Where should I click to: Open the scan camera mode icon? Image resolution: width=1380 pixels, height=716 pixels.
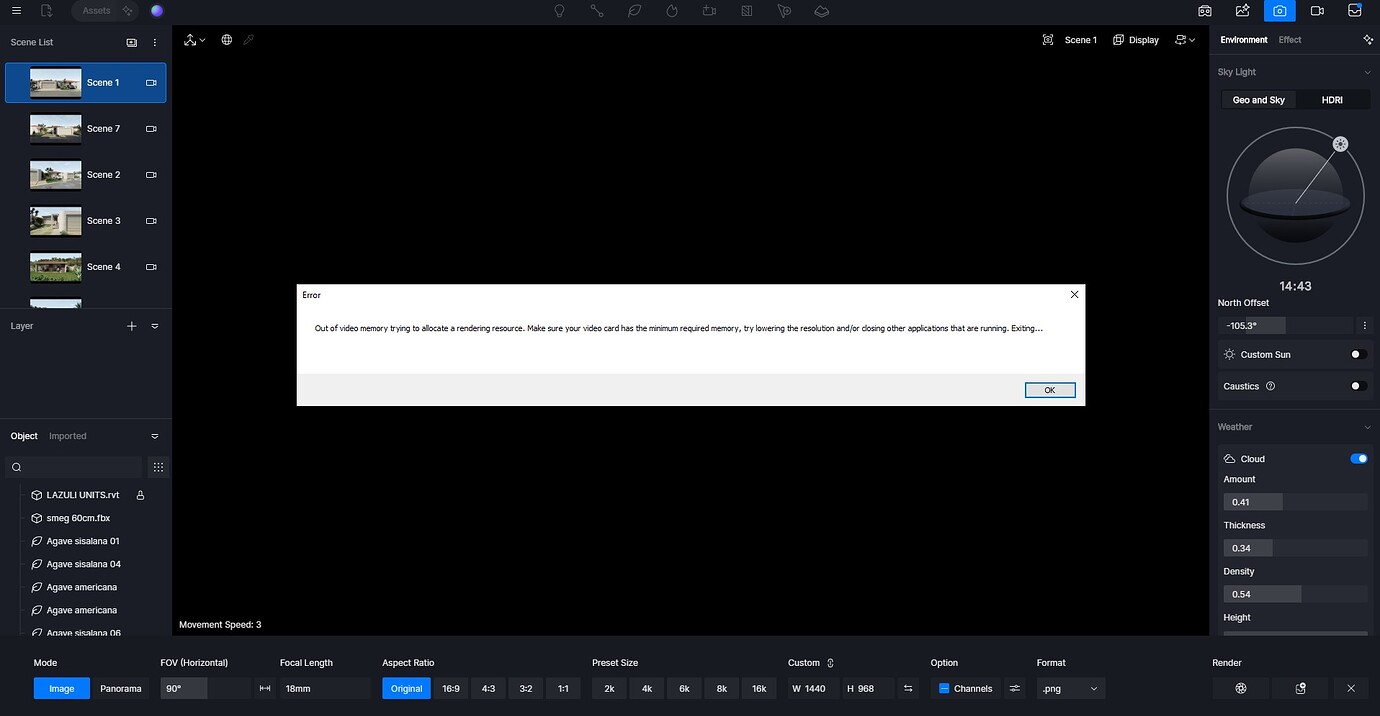(x=1205, y=11)
